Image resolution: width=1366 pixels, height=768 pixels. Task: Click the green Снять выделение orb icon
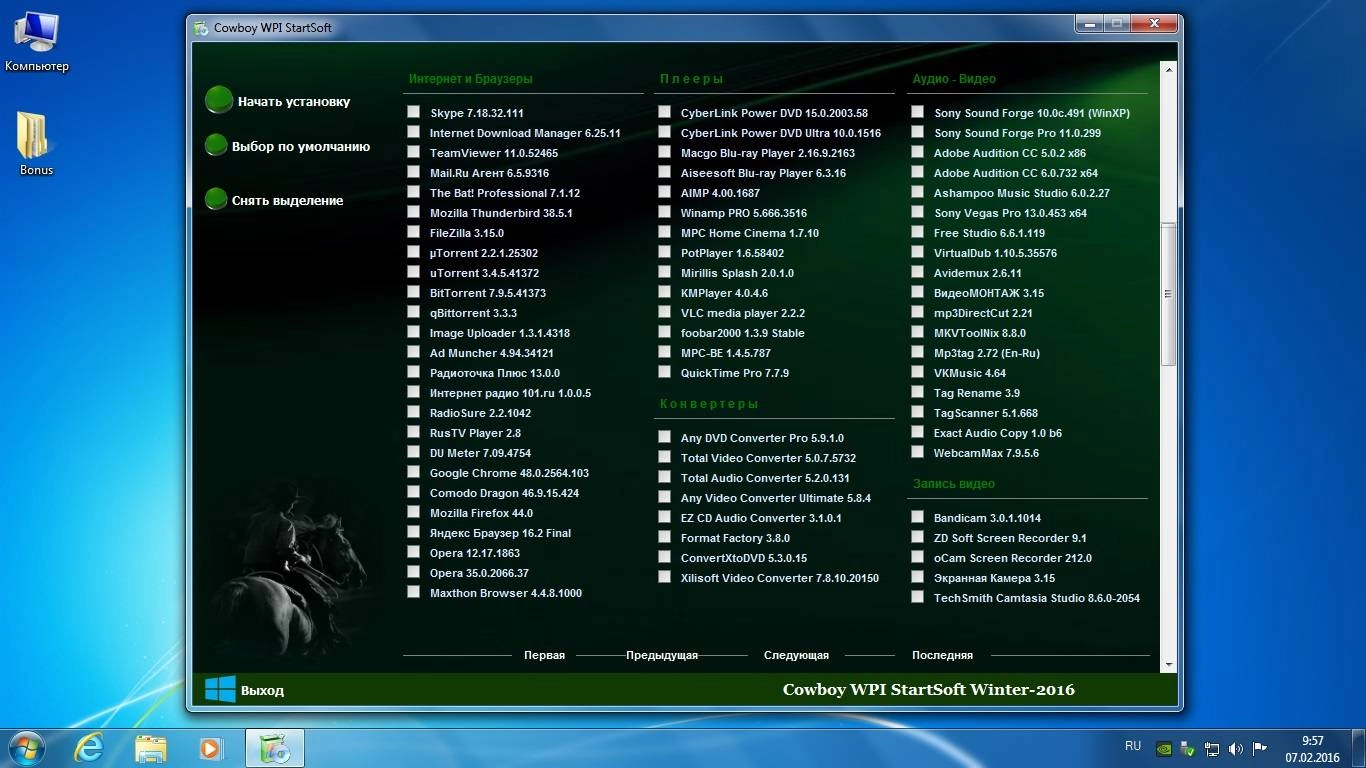coord(216,199)
